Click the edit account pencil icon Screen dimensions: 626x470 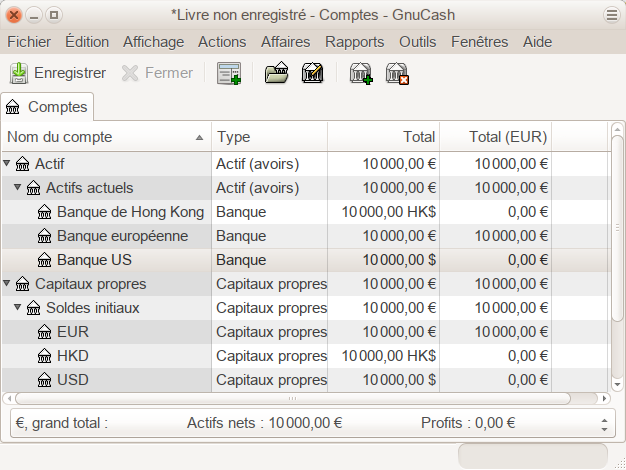click(x=312, y=73)
